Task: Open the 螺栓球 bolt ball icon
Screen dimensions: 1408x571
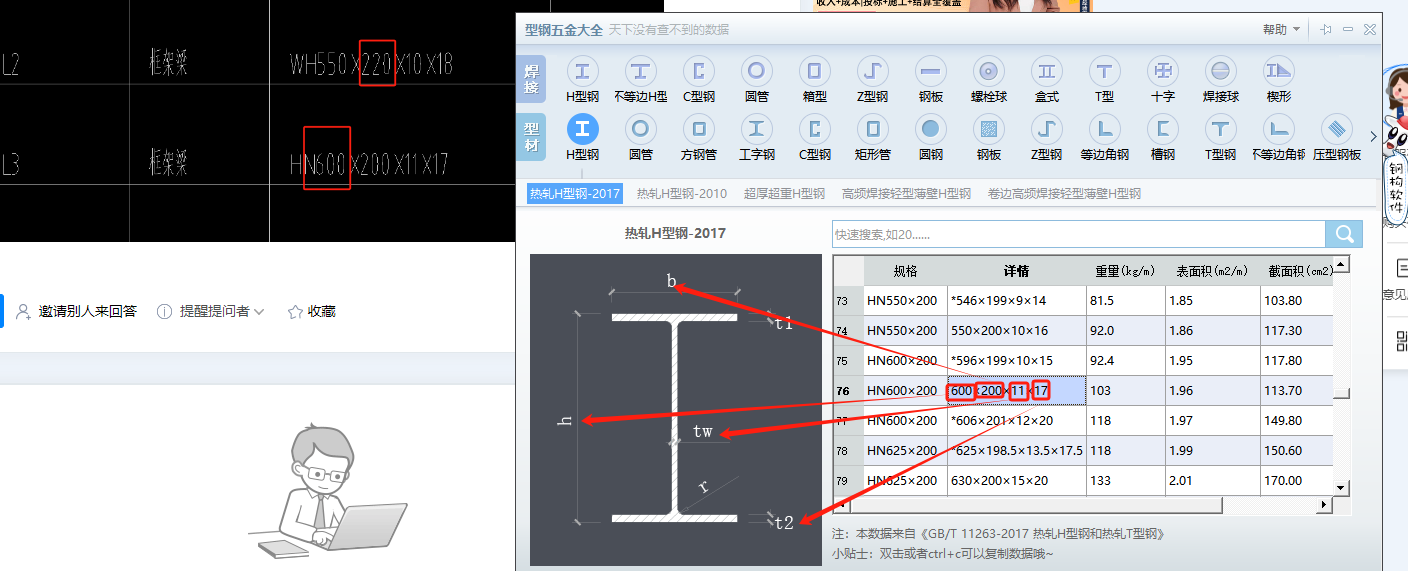Action: click(x=989, y=71)
